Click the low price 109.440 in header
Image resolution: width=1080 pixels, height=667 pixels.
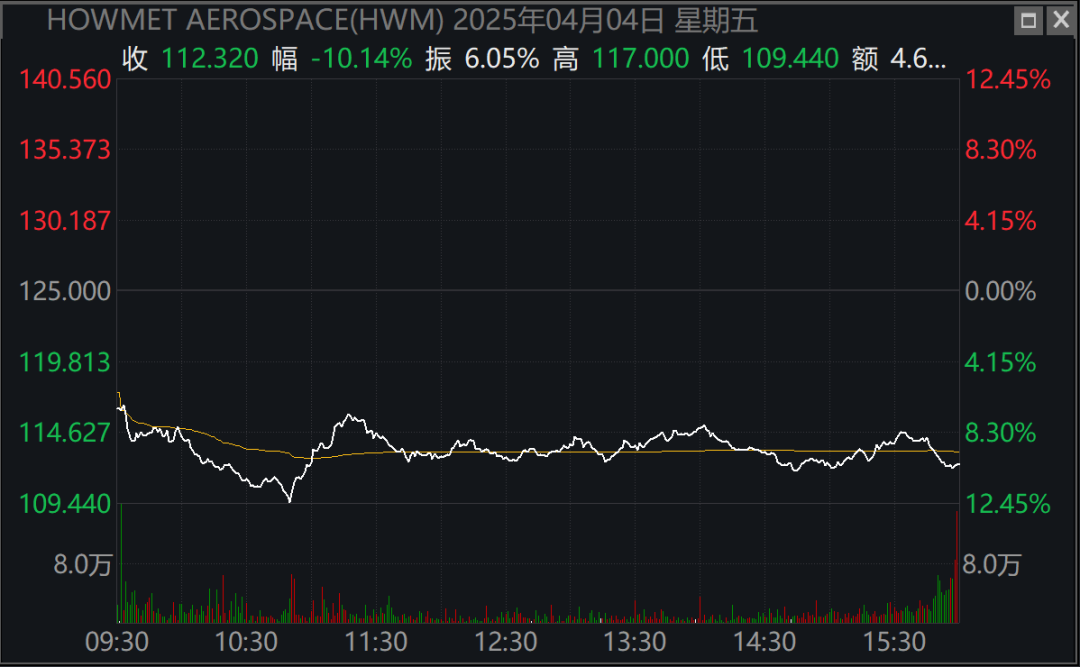[791, 59]
